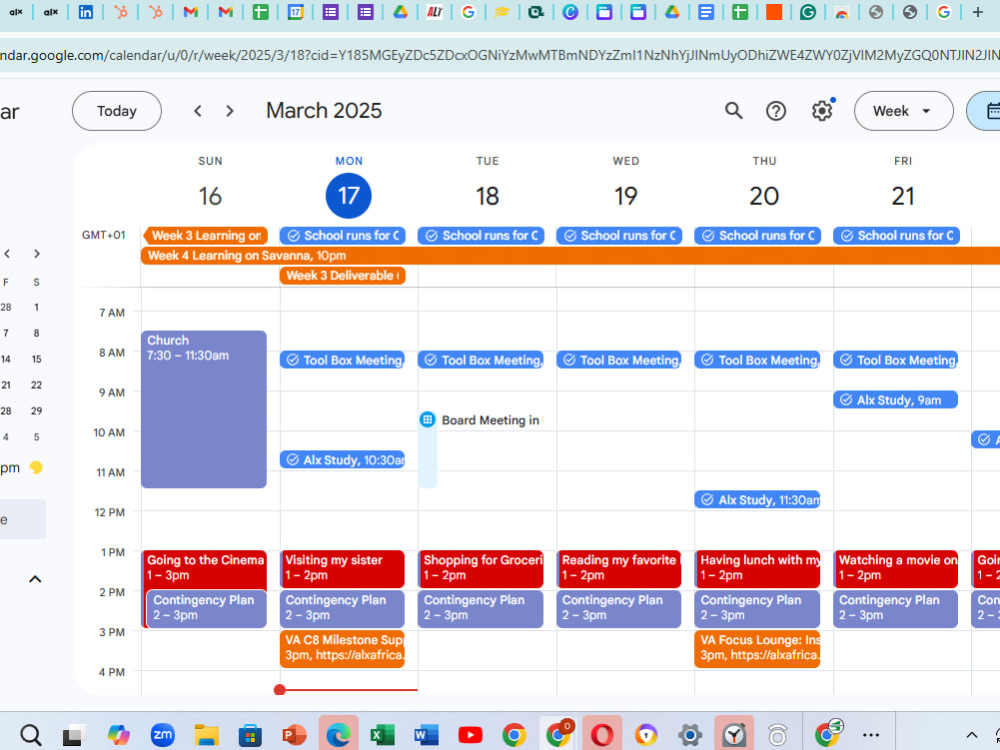1000x750 pixels.
Task: Open Reading my favorite event on Wednesday
Action: (x=619, y=569)
